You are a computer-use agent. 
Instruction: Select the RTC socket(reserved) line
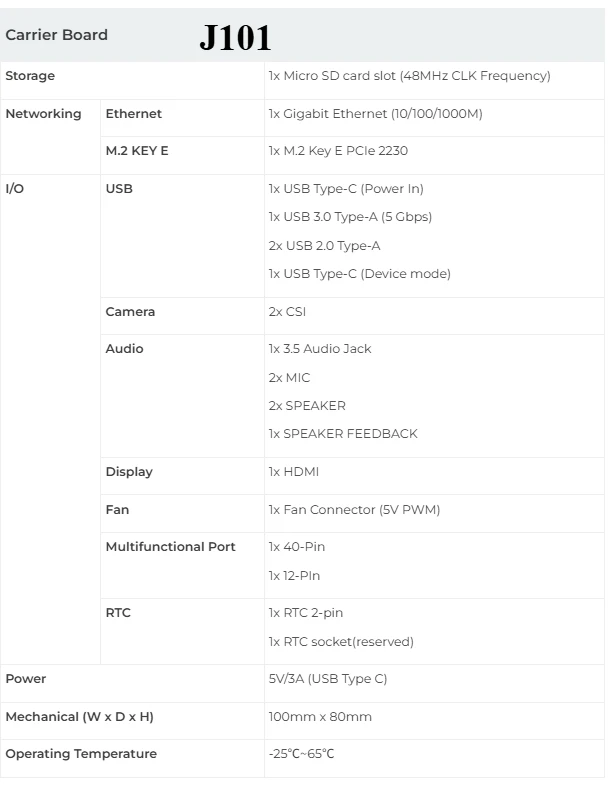point(341,642)
